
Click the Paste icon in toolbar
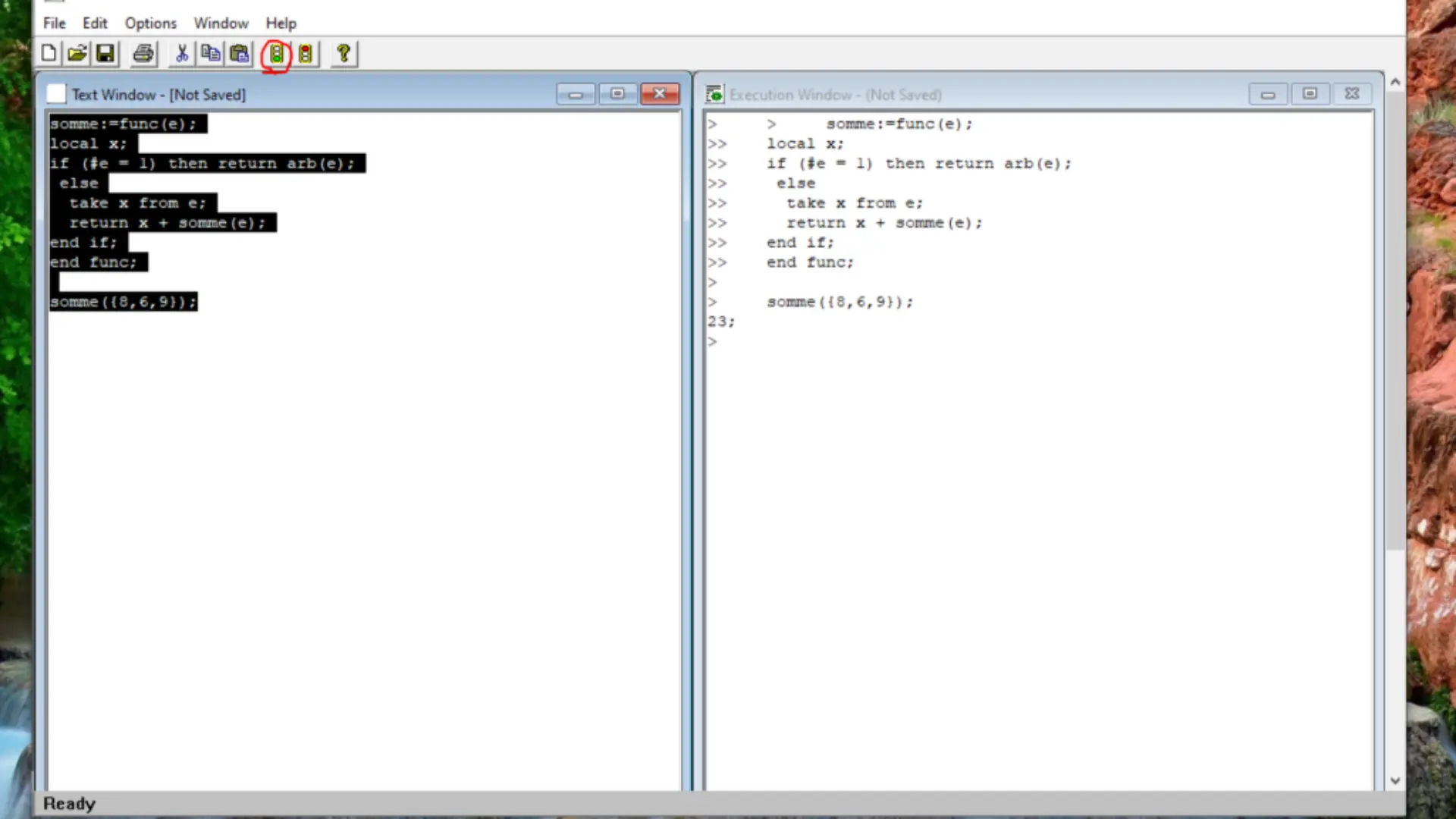coord(239,53)
